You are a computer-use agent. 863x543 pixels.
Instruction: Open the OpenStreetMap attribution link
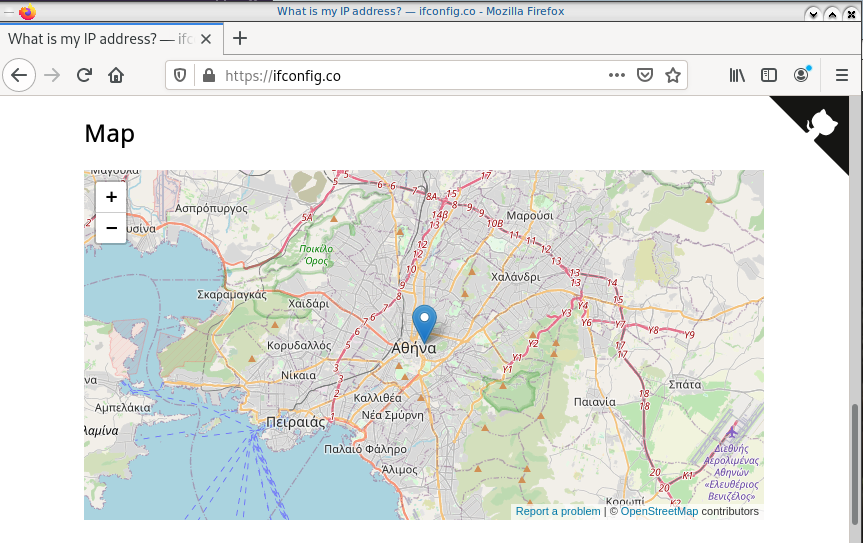tap(659, 511)
